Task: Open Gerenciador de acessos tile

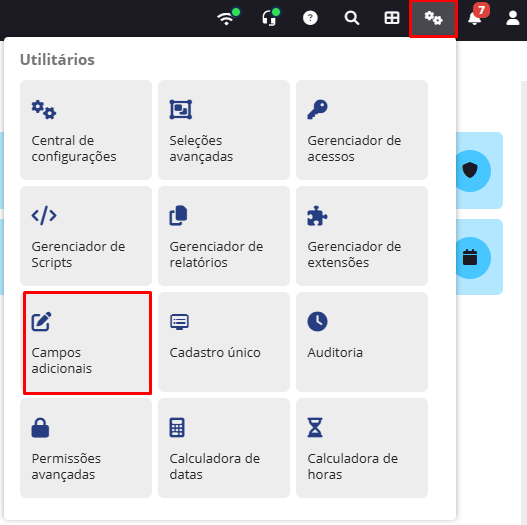Action: 362,130
